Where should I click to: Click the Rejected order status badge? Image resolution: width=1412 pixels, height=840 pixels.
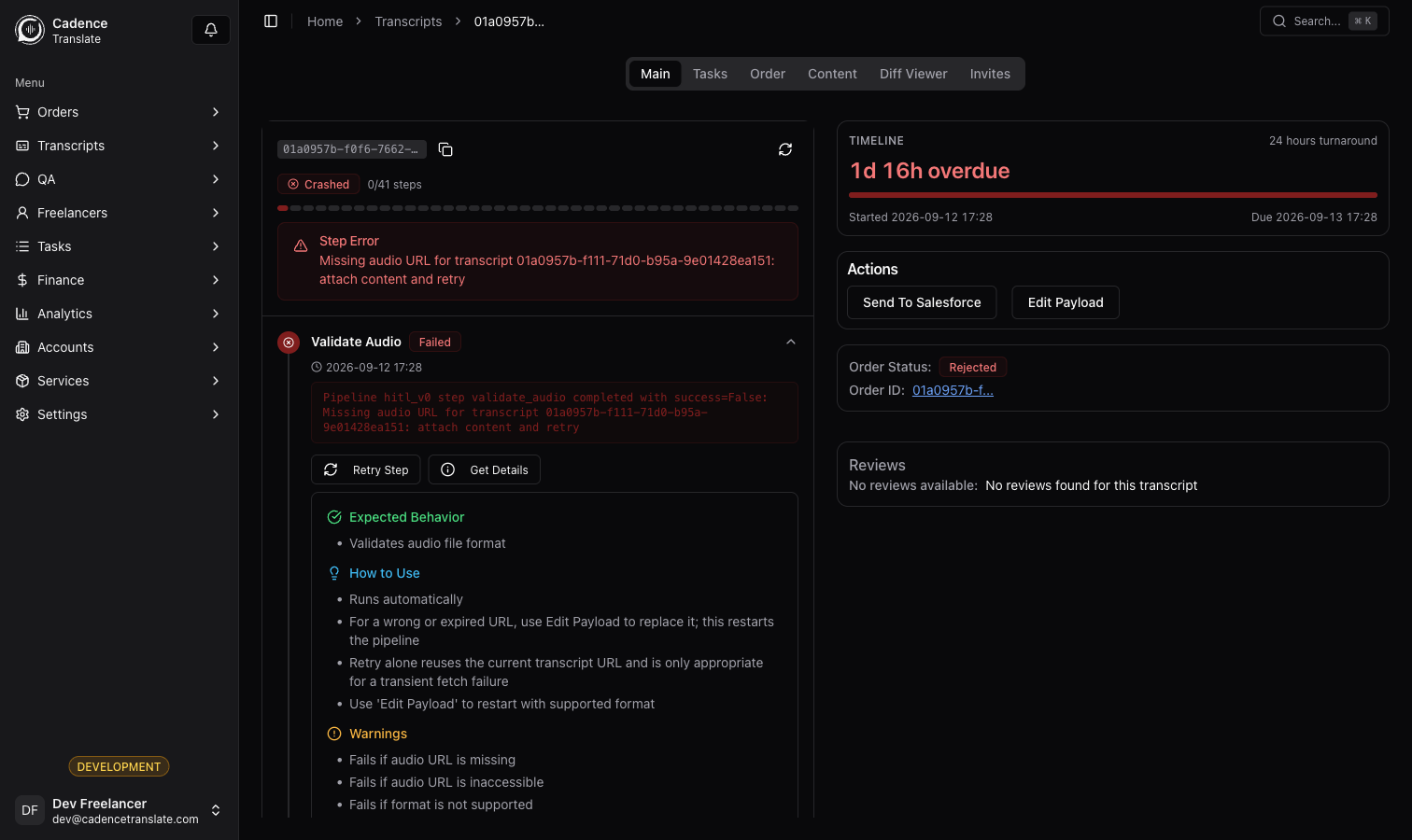pos(972,368)
